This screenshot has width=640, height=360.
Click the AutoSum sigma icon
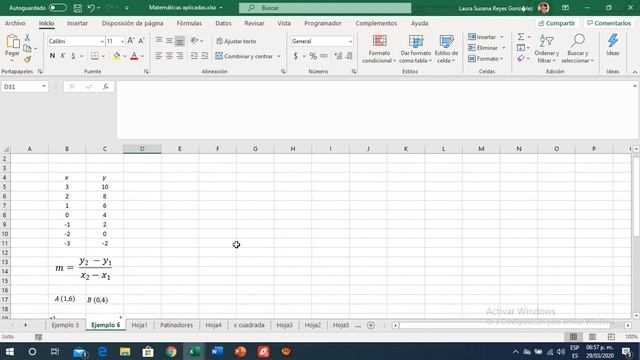[x=521, y=37]
